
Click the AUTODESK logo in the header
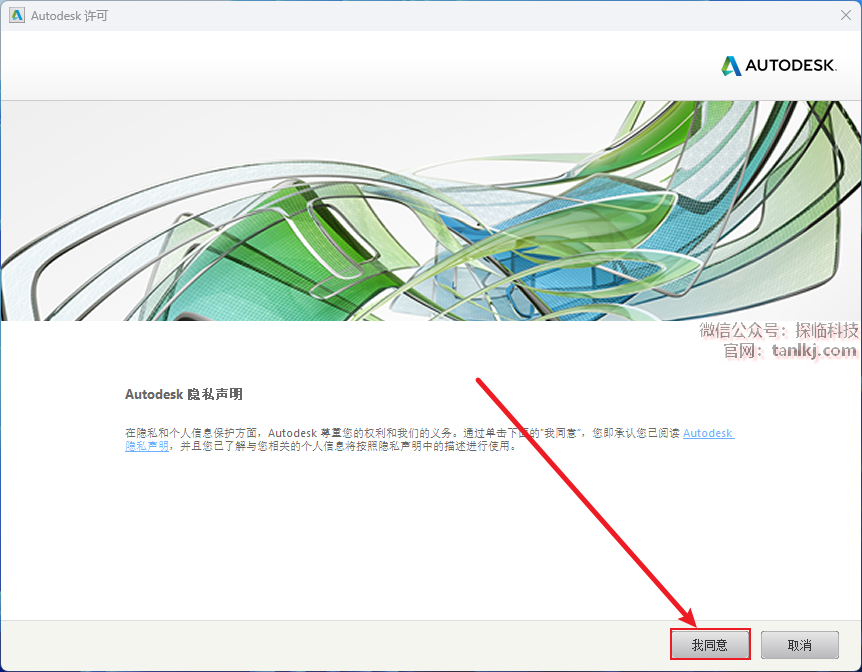pyautogui.click(x=778, y=66)
